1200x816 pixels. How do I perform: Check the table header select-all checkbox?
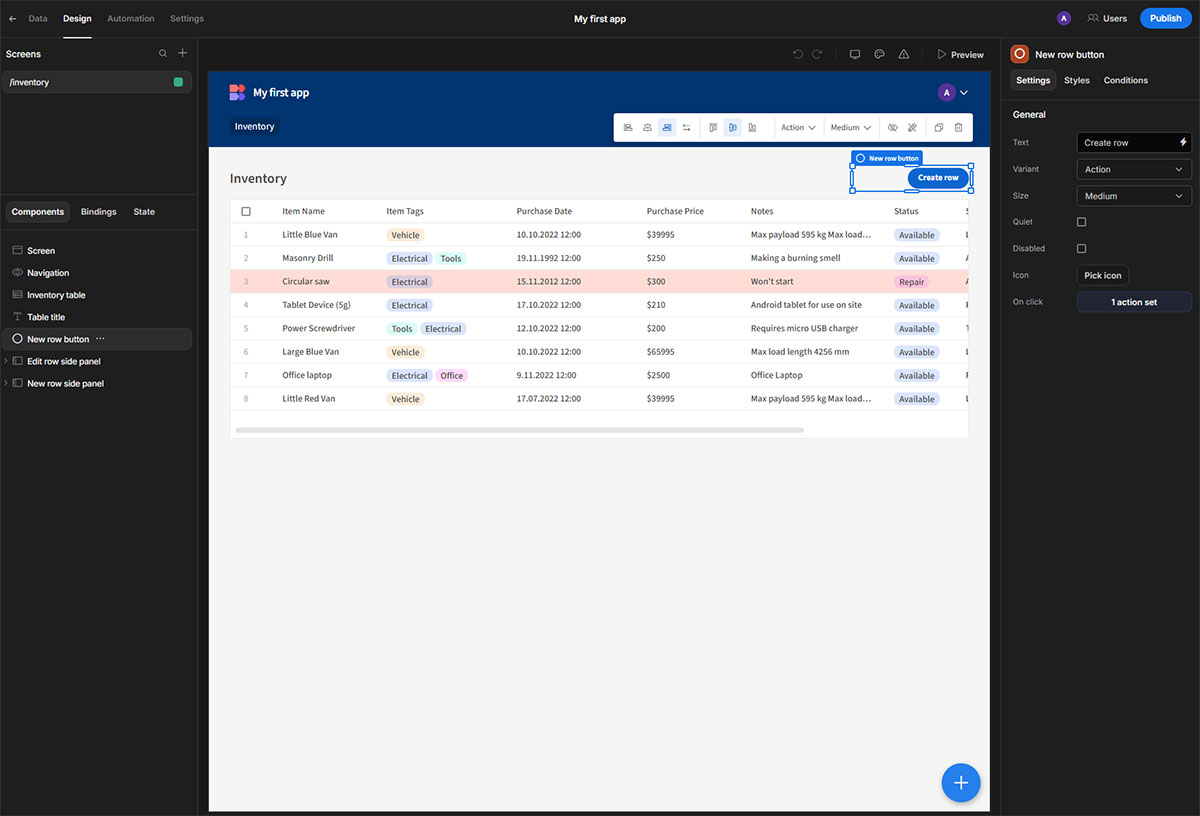[246, 212]
